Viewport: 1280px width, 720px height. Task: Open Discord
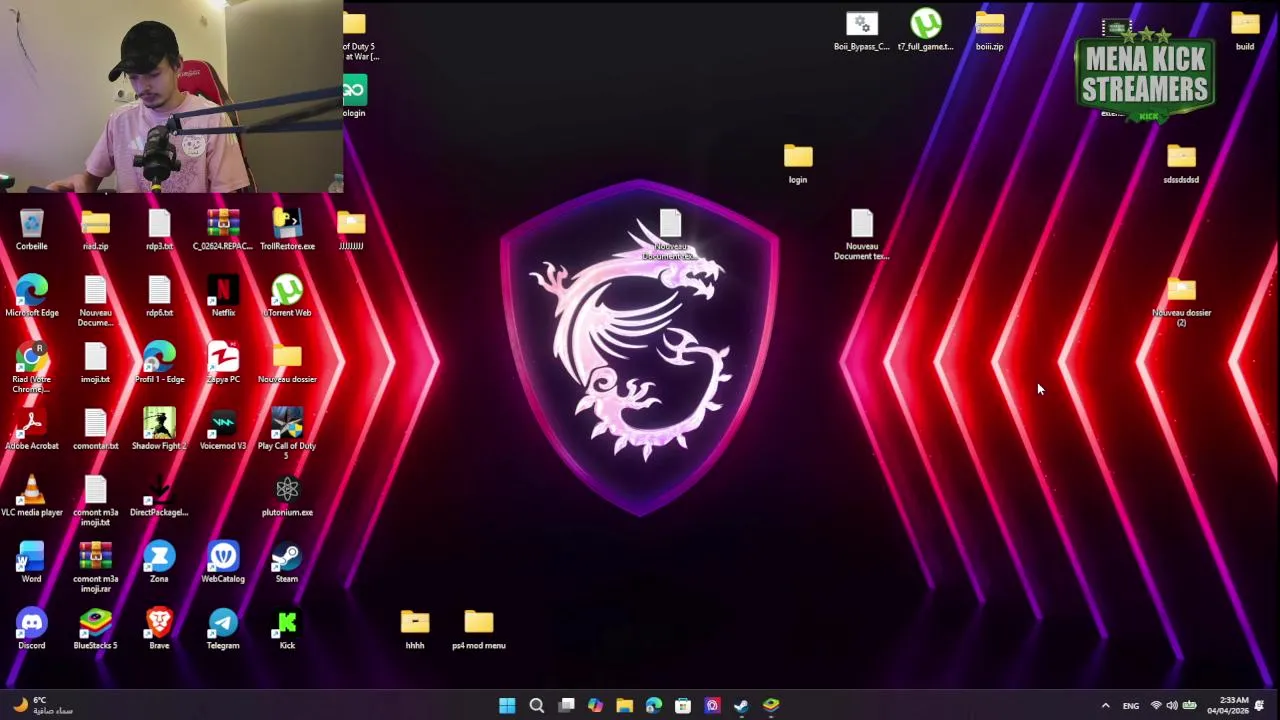(x=31, y=629)
